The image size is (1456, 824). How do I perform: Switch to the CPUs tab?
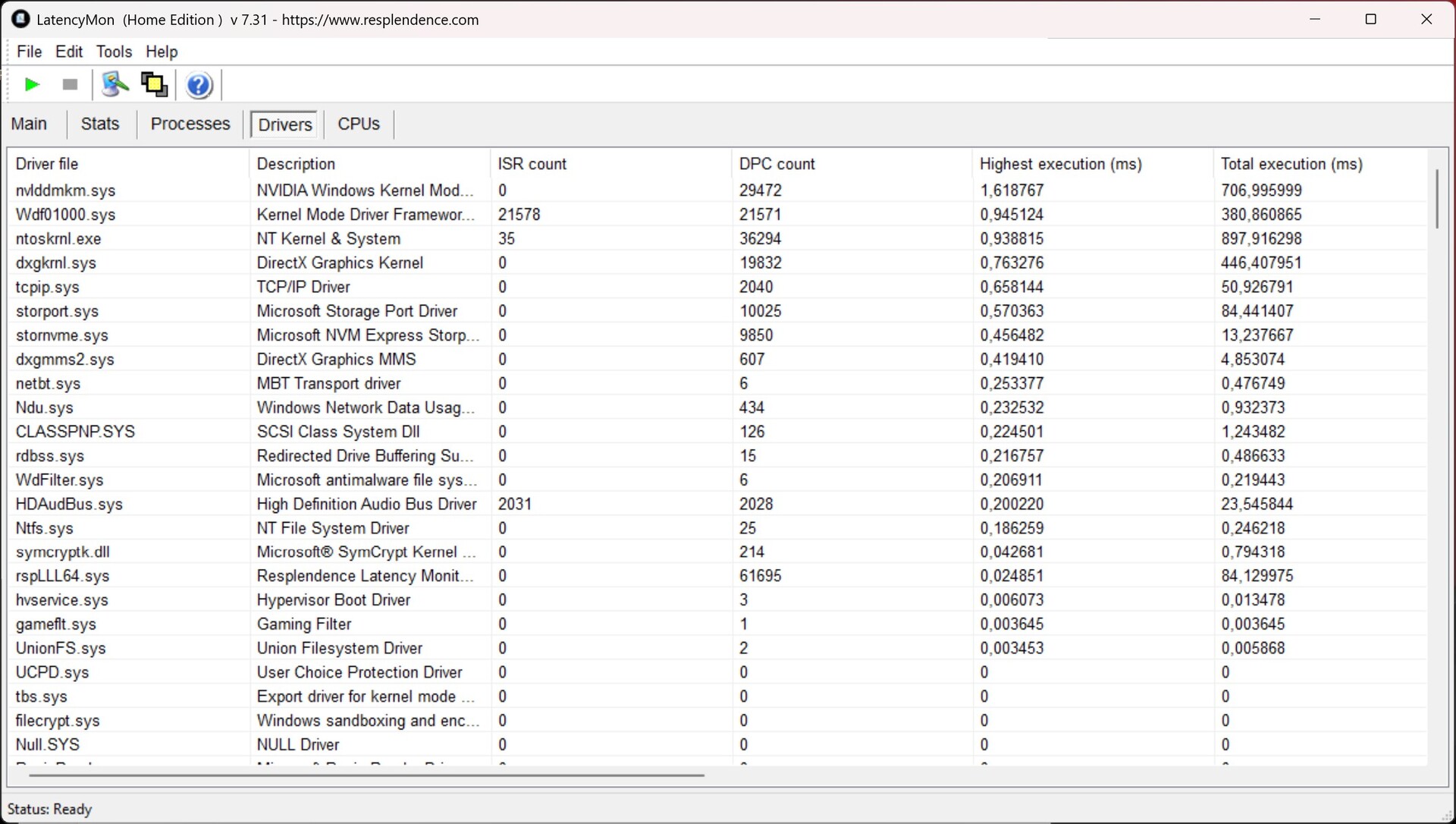pos(359,124)
